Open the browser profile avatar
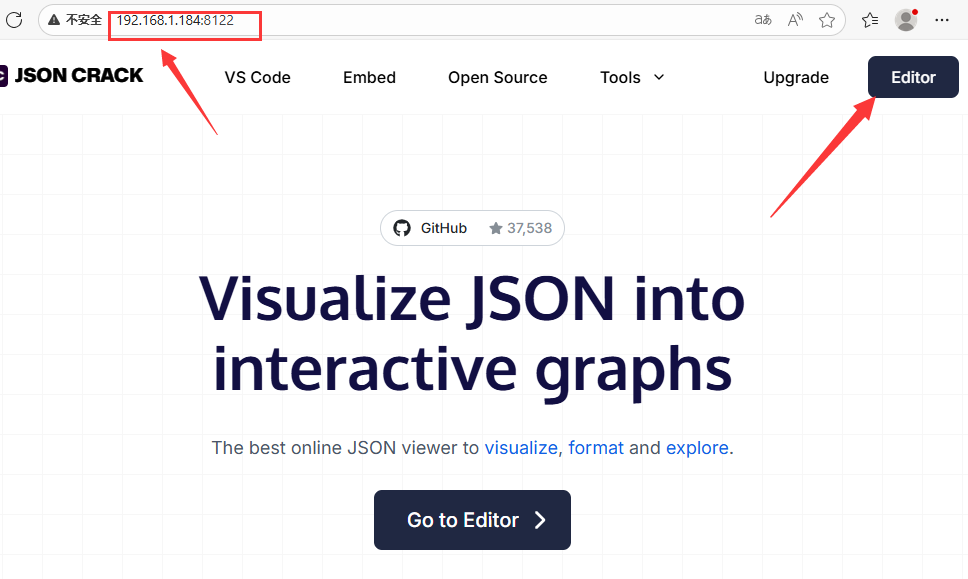This screenshot has height=579, width=968. (906, 20)
